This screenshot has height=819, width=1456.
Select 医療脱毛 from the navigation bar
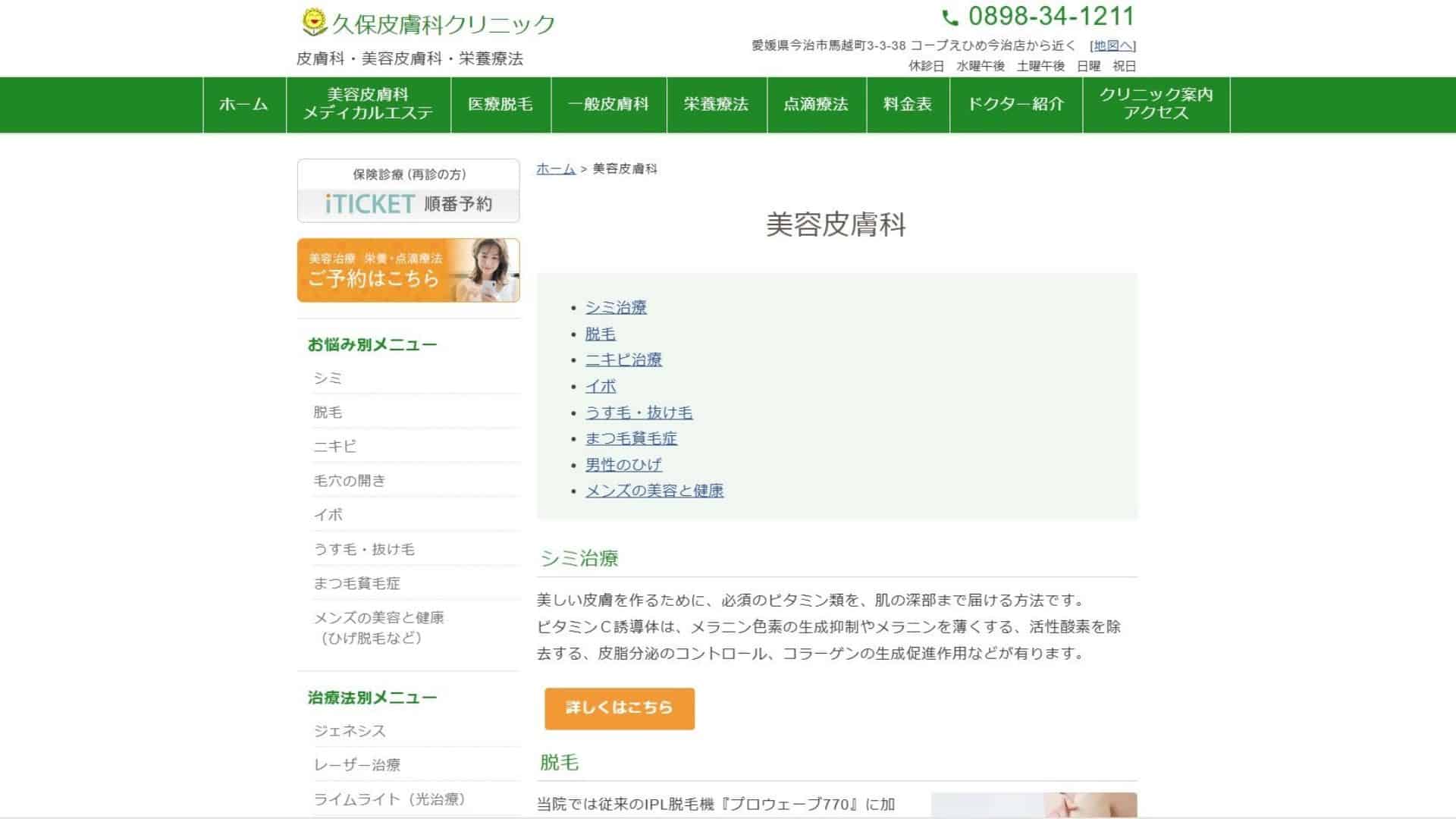point(501,105)
